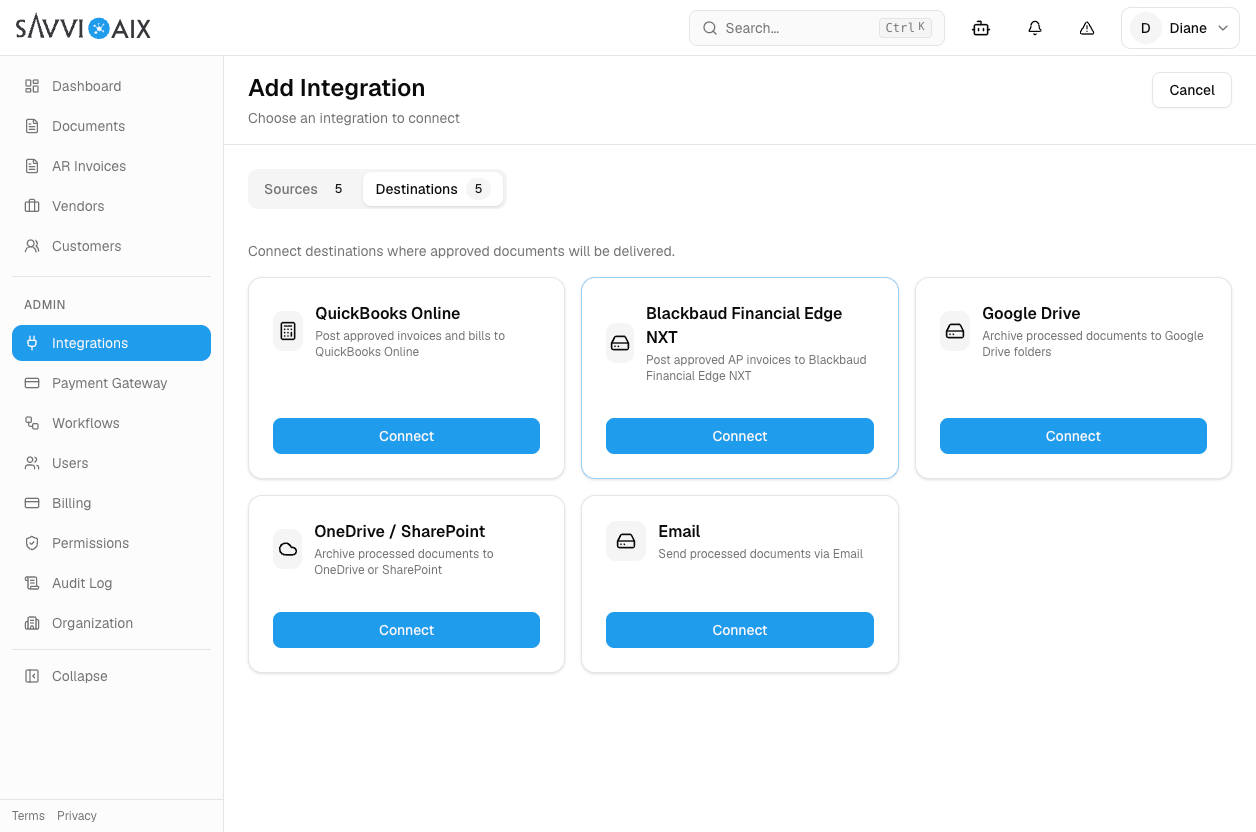View the Audit Log
This screenshot has width=1256, height=832.
(x=111, y=583)
